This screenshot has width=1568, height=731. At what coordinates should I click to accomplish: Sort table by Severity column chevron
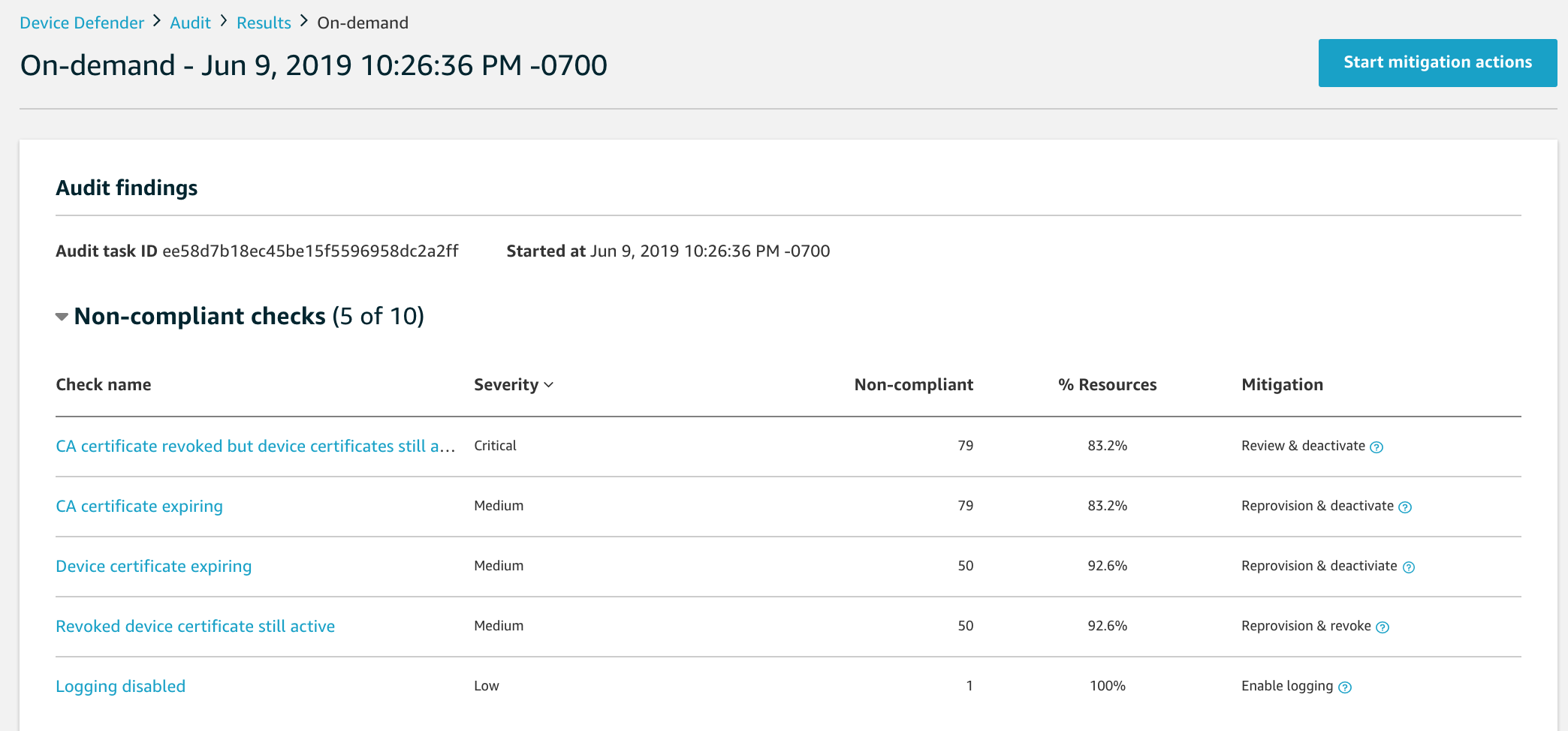(548, 385)
